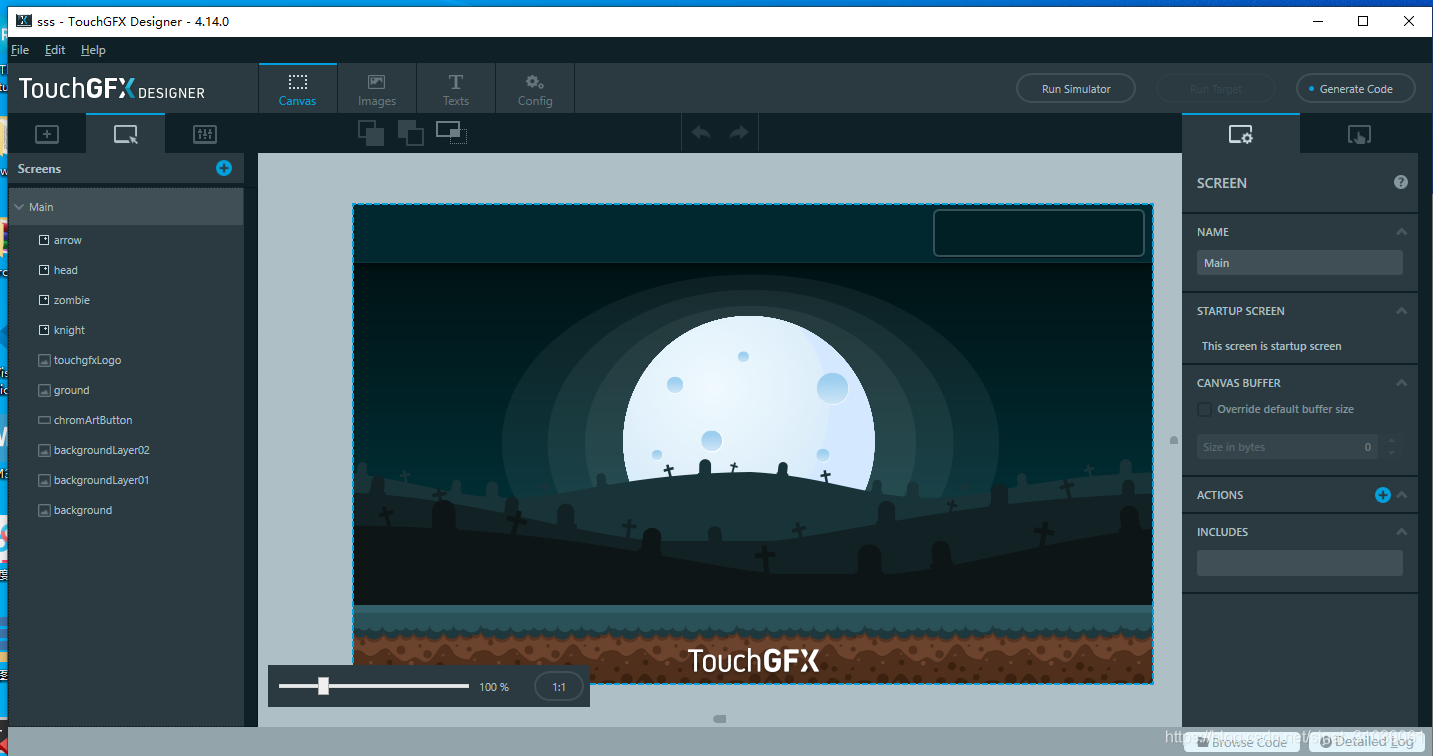This screenshot has height=756, width=1433.
Task: Switch to the interactions tab with hand icon
Action: pos(1358,134)
